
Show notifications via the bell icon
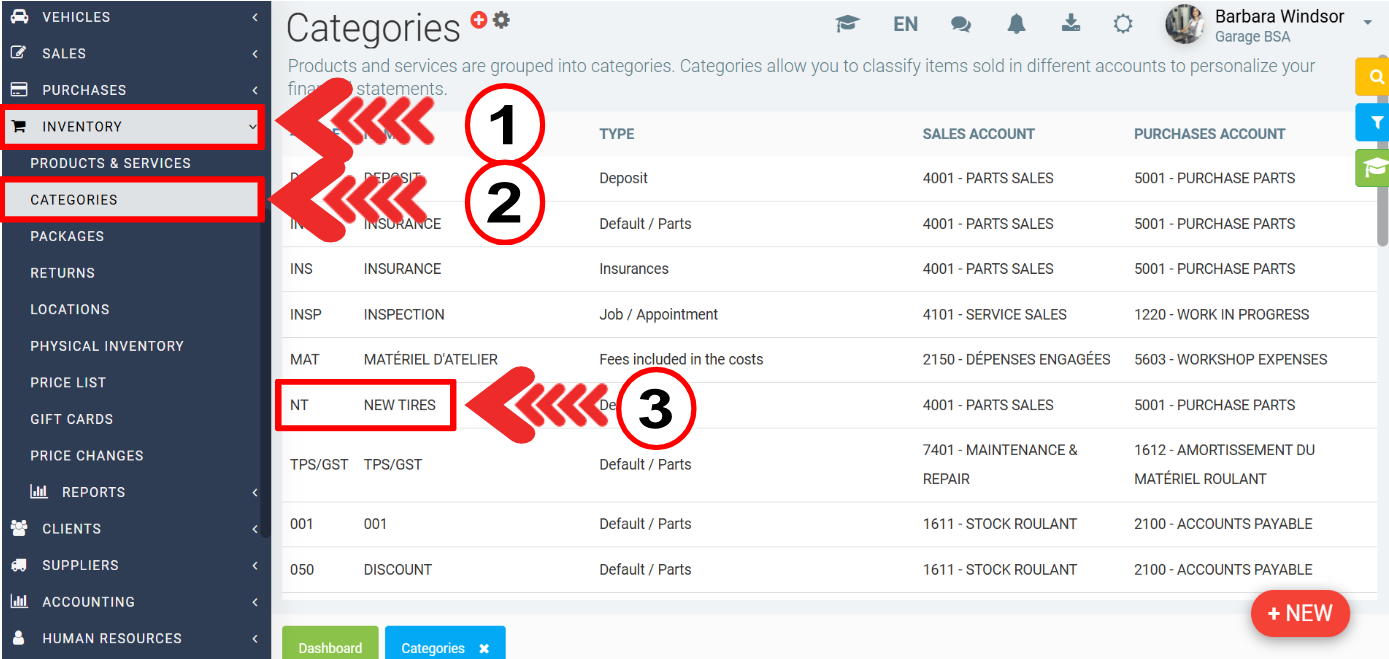[1016, 24]
